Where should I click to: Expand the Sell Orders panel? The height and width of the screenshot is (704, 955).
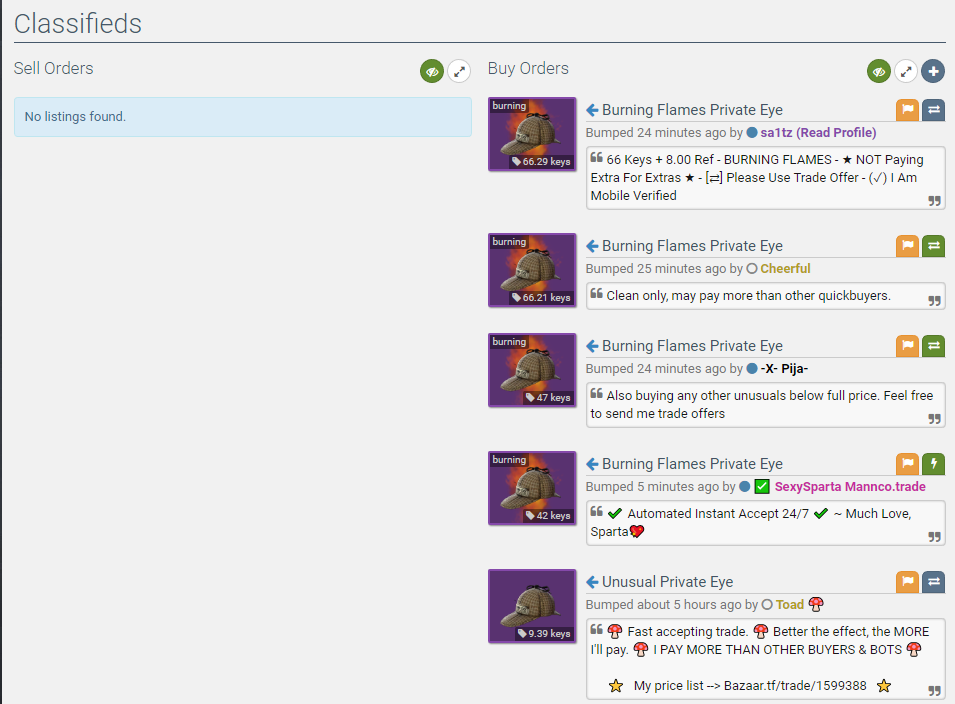[x=459, y=71]
